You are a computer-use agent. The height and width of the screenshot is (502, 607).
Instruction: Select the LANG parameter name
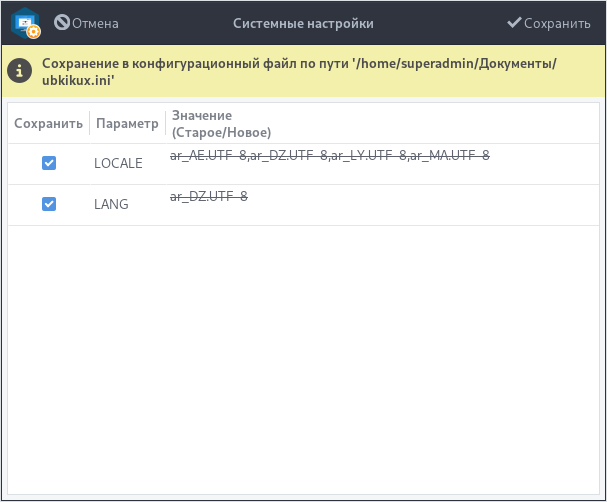pos(111,204)
